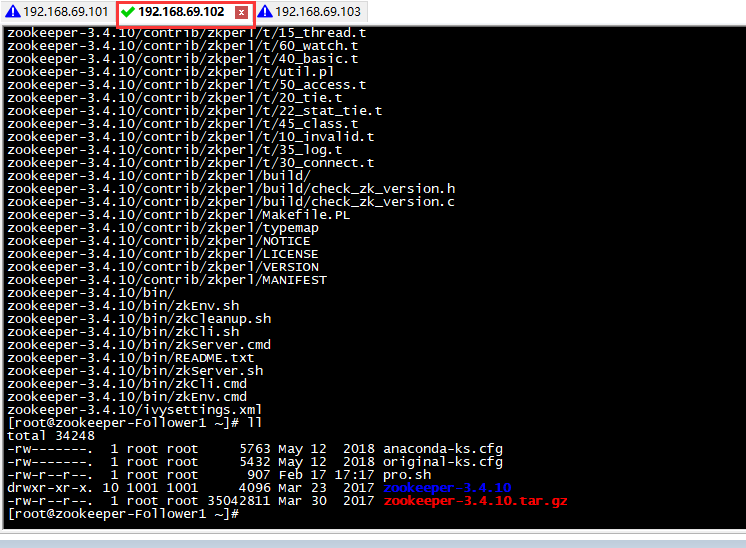Click the green checkmark on the 192.168.69.102 tab
746x548 pixels.
coord(128,12)
